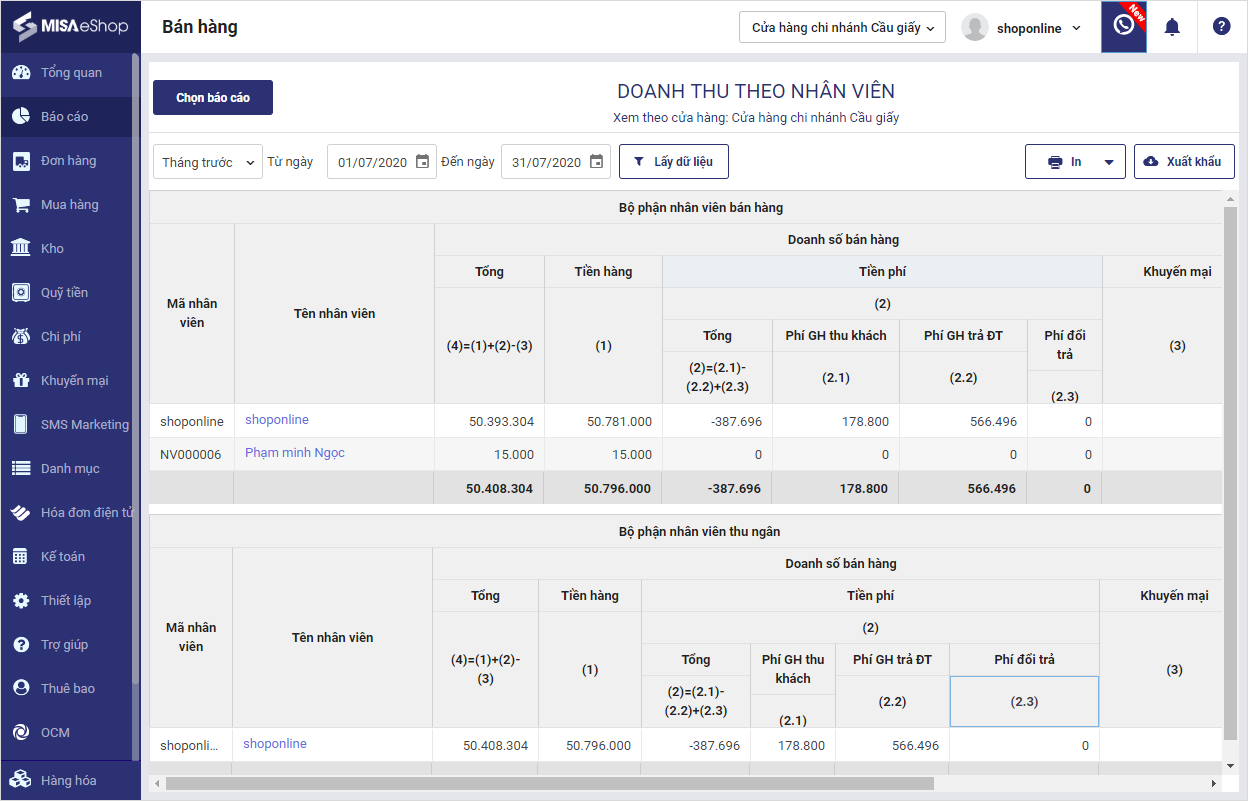
Task: Select Đơn hàng menu item
Action: coord(68,161)
